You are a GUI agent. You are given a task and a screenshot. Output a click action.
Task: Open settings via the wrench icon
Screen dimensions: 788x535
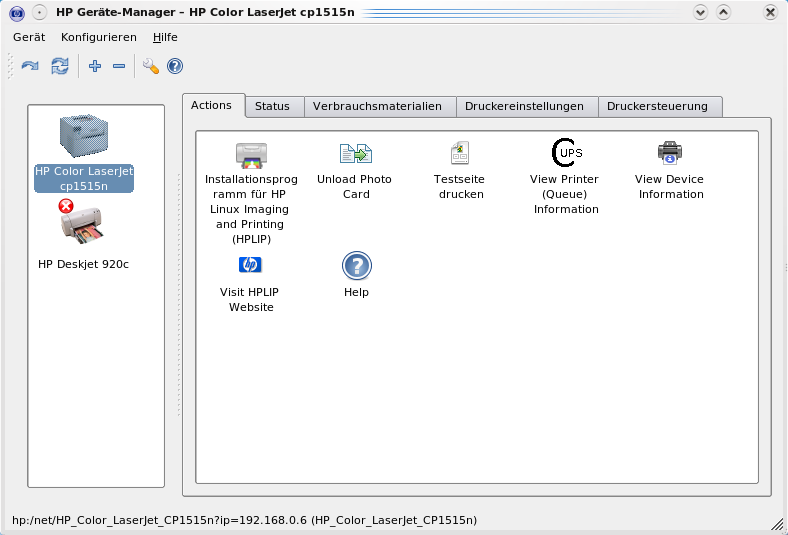150,66
